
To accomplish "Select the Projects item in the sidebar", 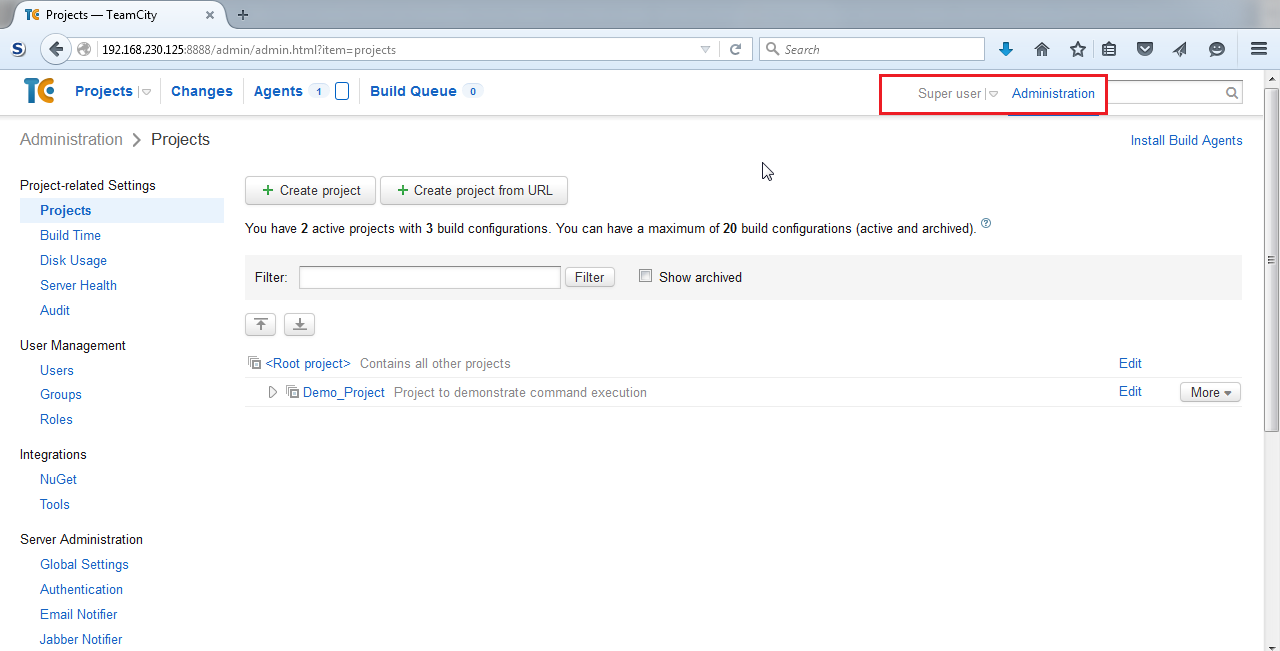I will [x=122, y=210].
